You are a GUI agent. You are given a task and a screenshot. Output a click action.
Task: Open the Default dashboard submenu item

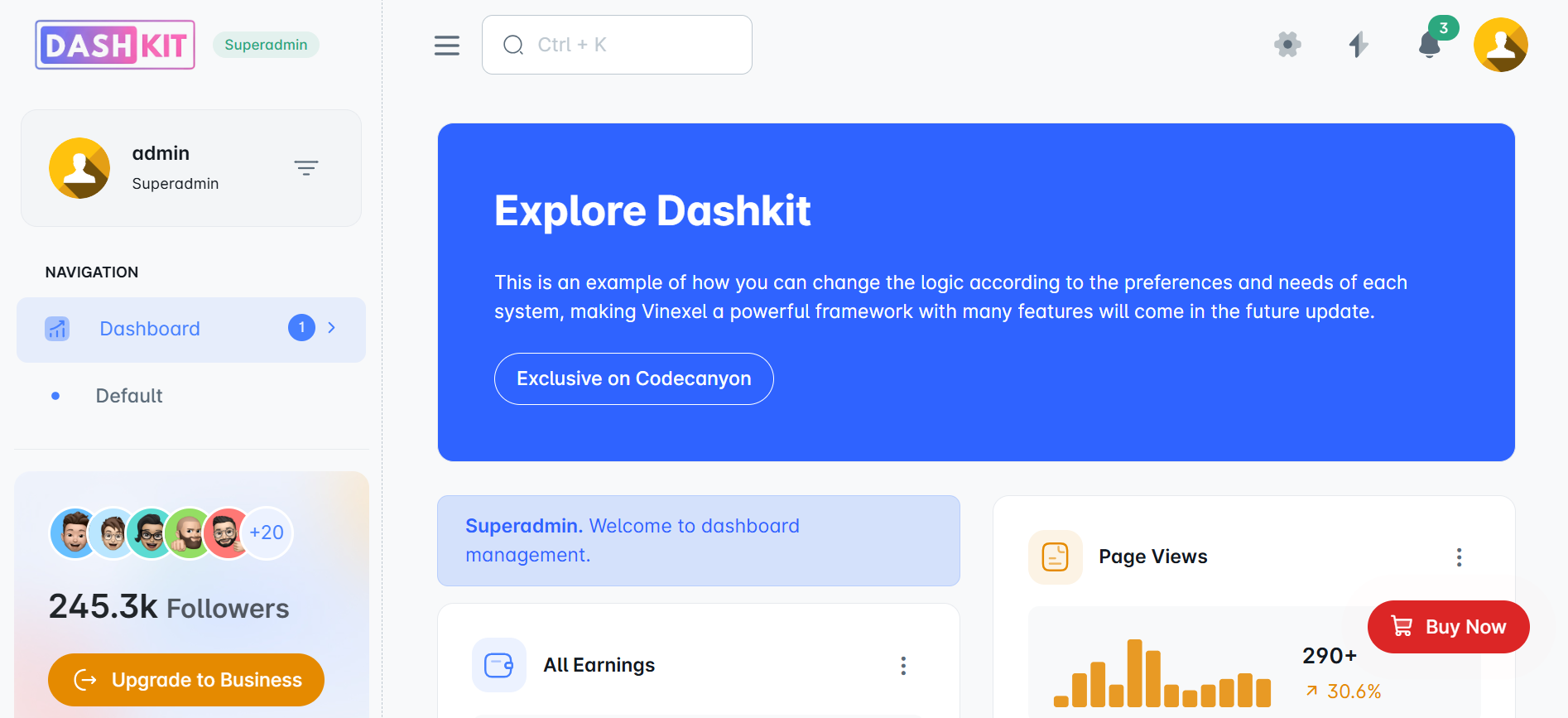pos(129,396)
